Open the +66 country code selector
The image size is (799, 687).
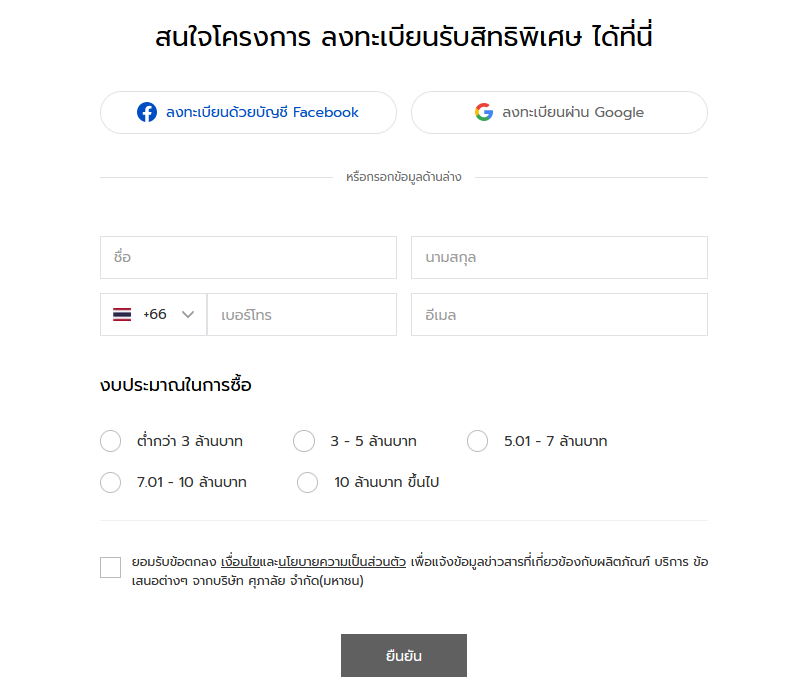click(x=153, y=314)
